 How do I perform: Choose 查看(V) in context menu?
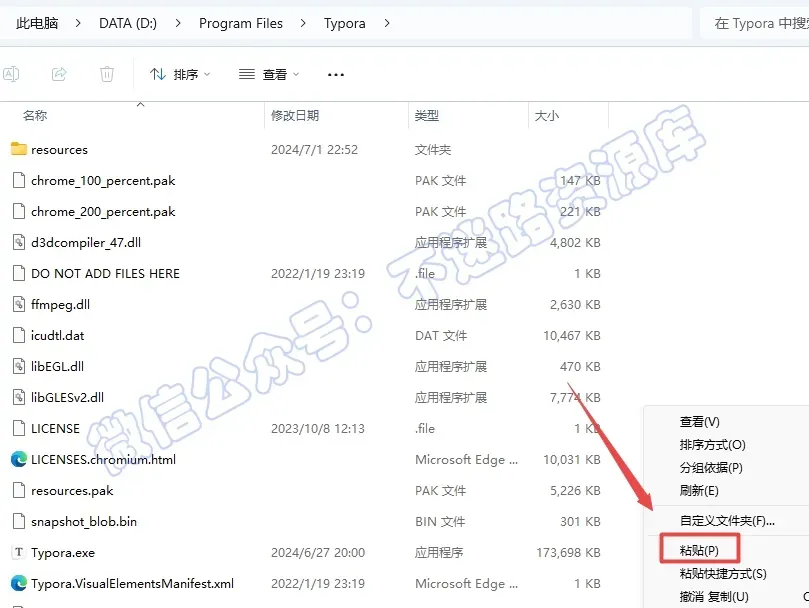699,422
